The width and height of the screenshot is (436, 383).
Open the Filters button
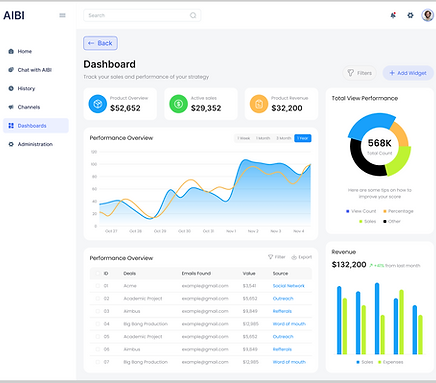click(x=359, y=73)
